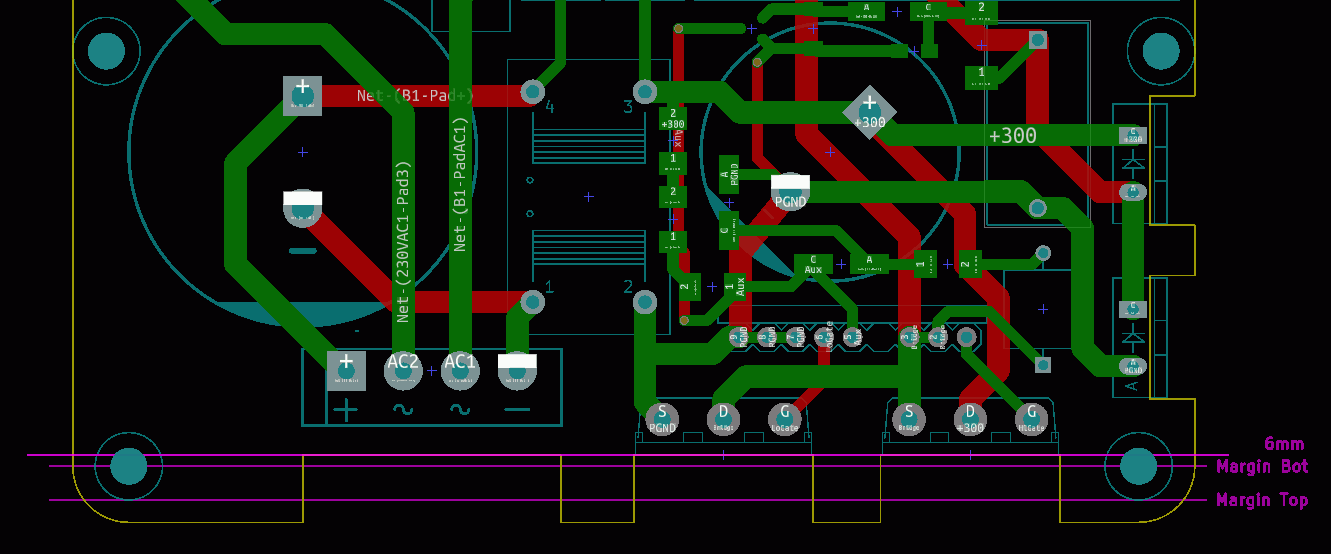
Task: Select the Net-(B1-Pad+) red track label
Action: [x=415, y=96]
